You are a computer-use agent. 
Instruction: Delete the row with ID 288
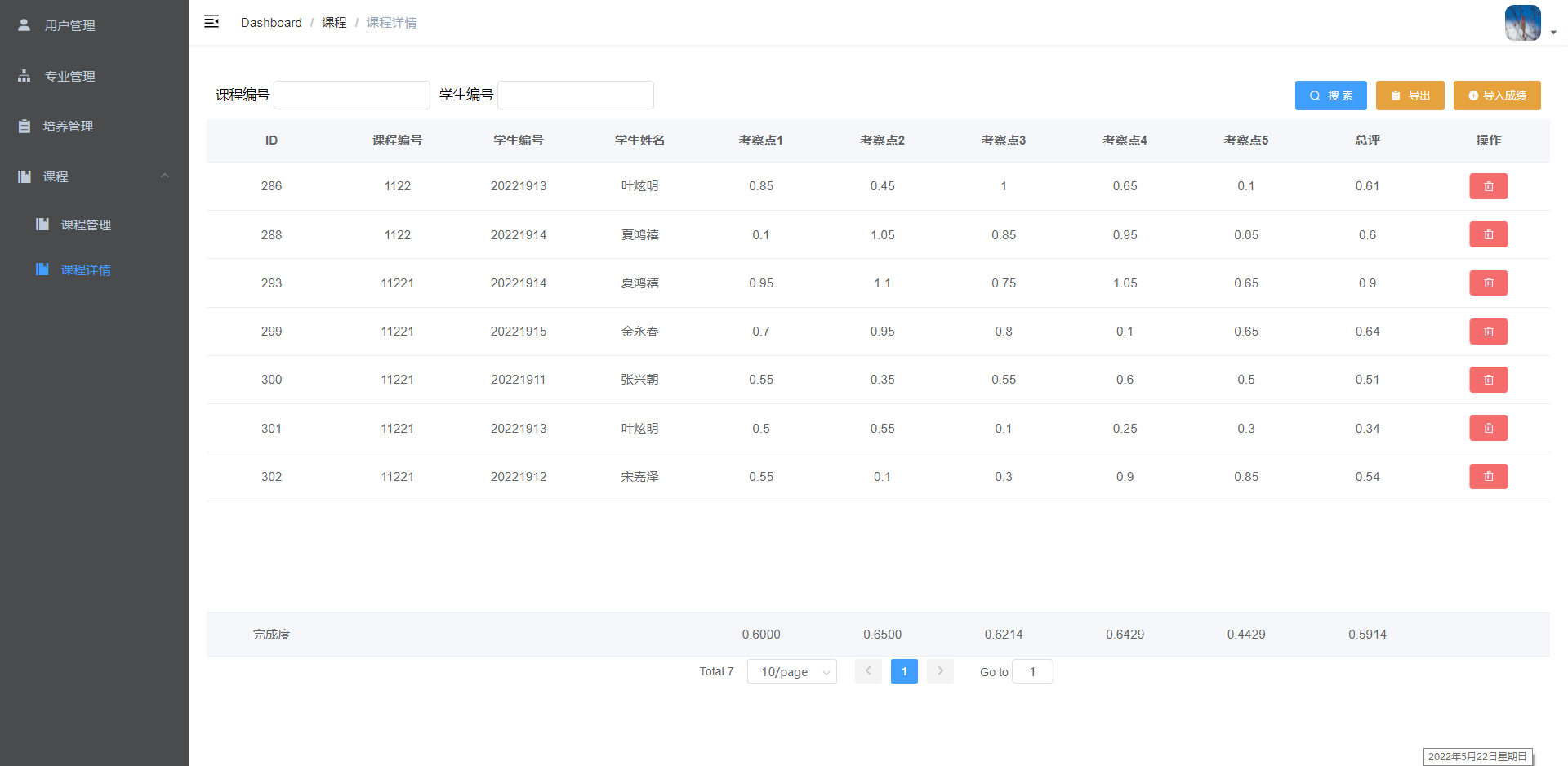1488,234
